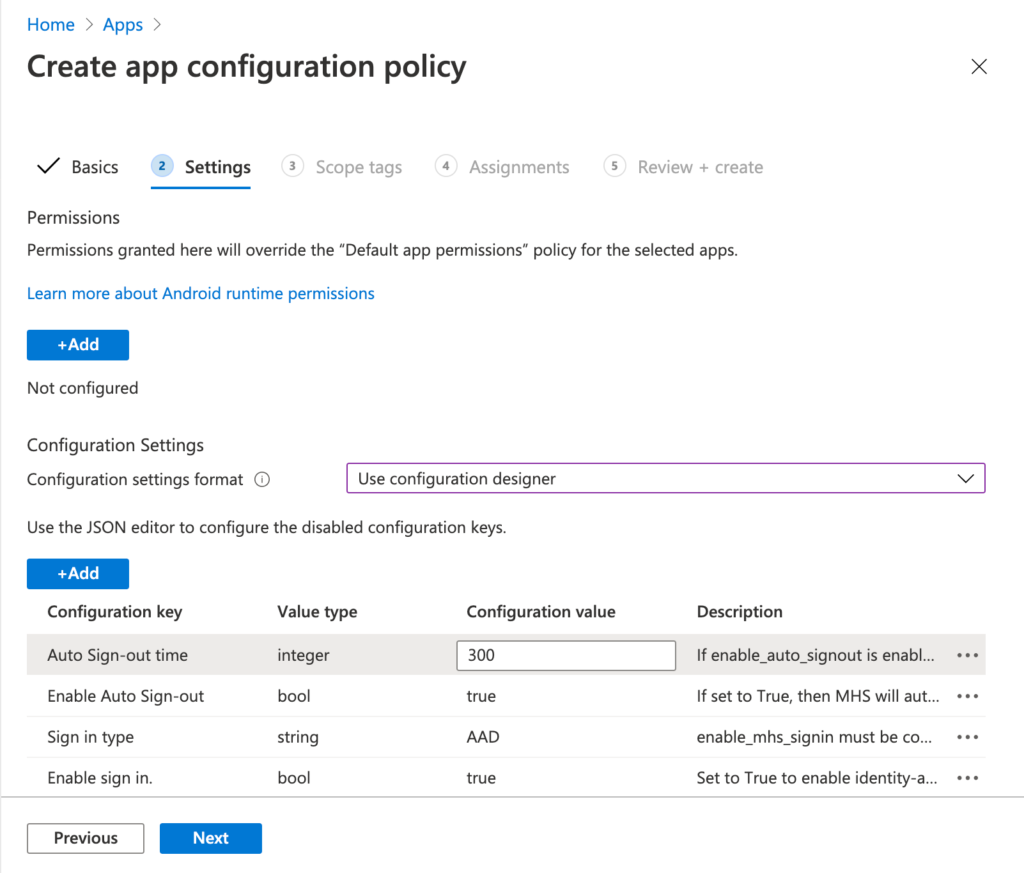Click the Next button
Image resolution: width=1024 pixels, height=873 pixels.
(x=210, y=838)
